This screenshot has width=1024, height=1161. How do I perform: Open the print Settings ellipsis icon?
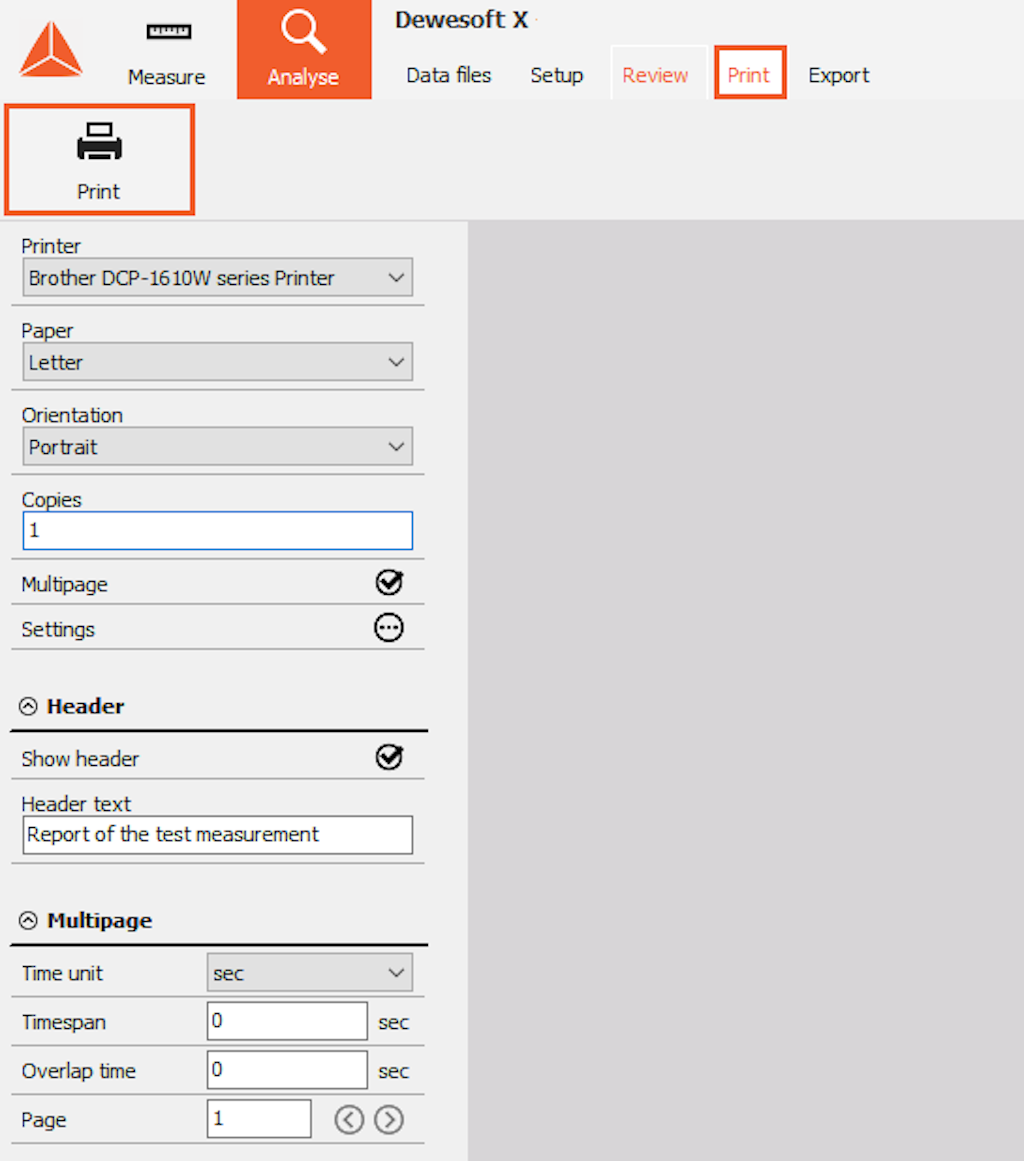389,628
